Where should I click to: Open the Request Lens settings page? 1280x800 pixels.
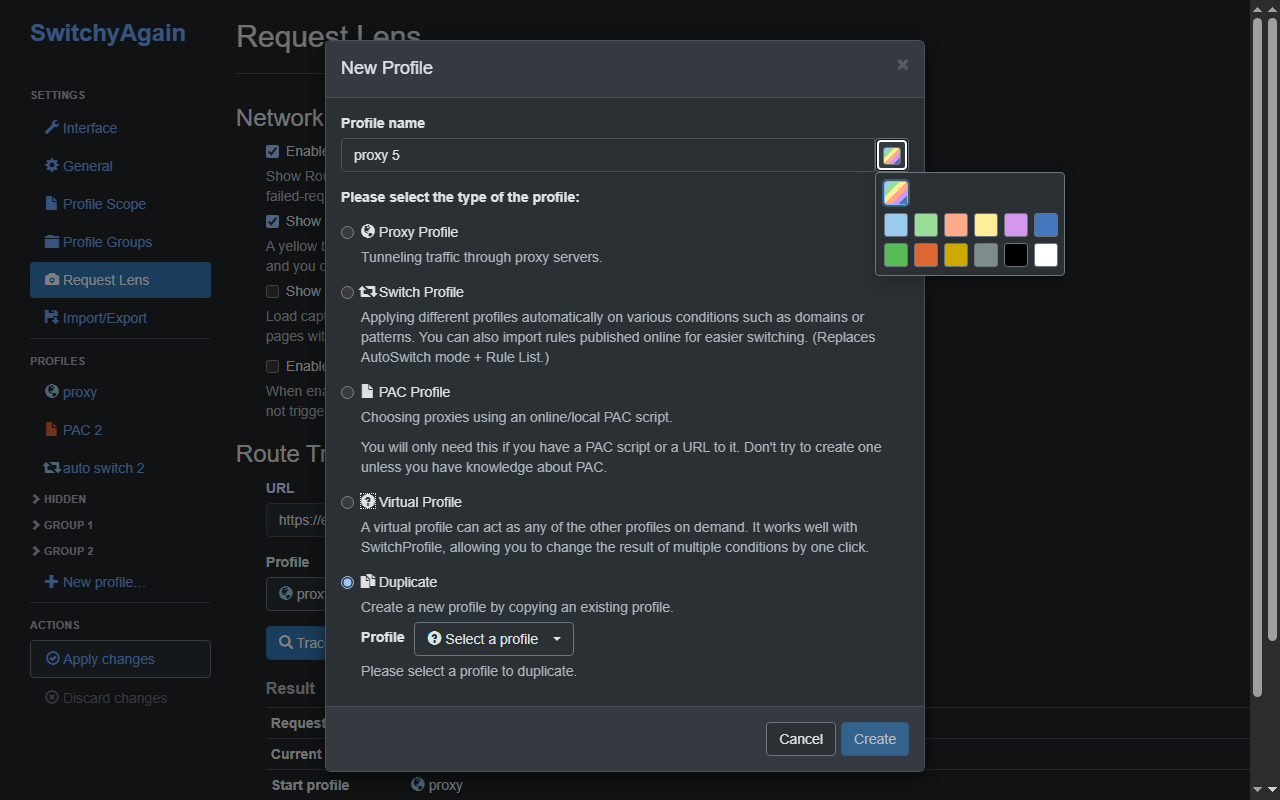tap(120, 280)
